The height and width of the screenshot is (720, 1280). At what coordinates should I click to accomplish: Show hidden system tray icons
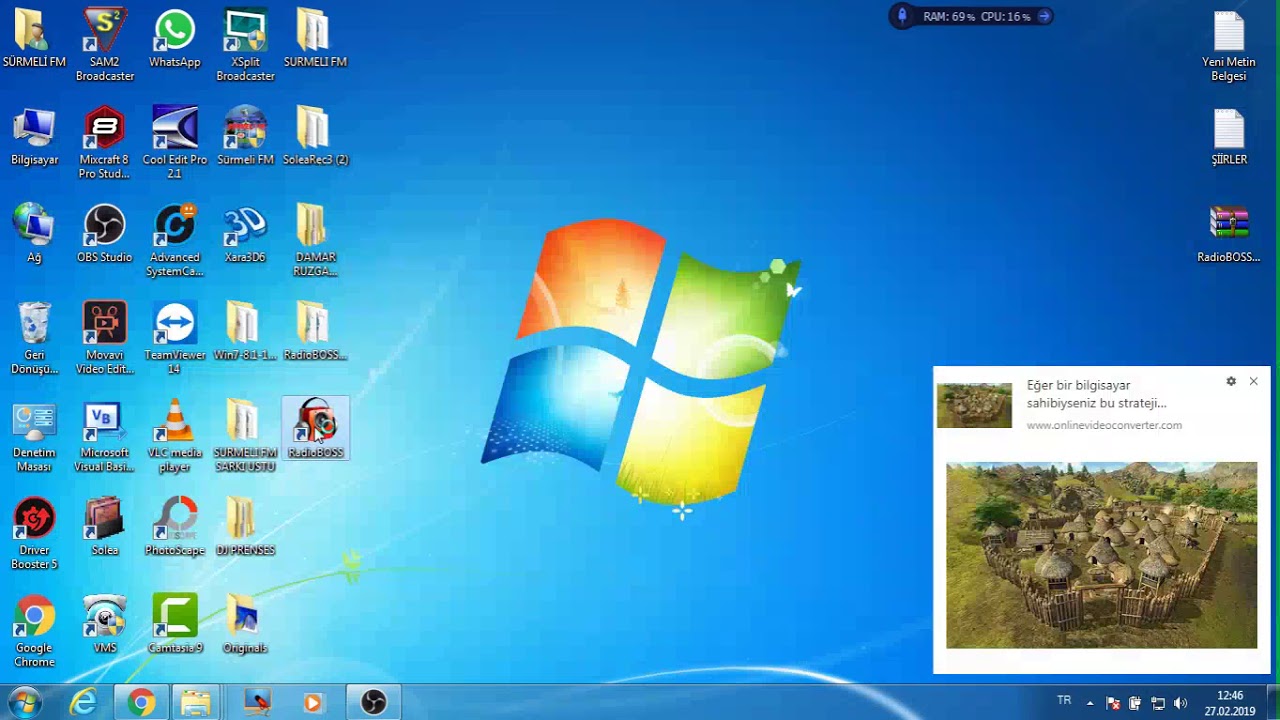pyautogui.click(x=1090, y=703)
